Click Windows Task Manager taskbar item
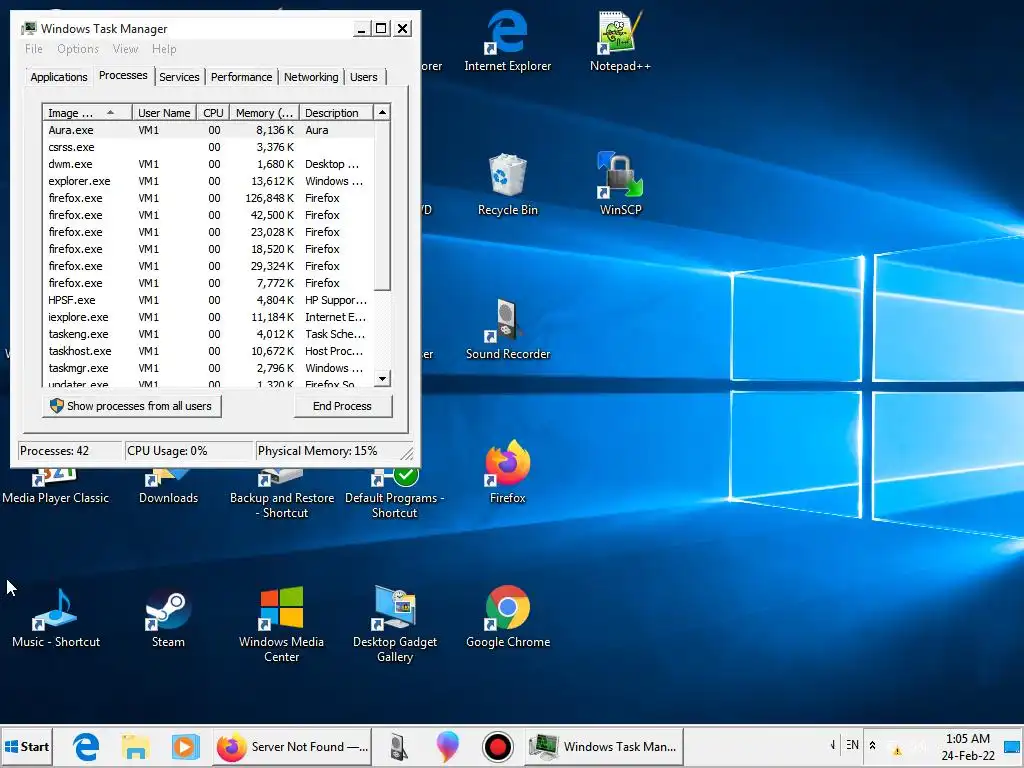This screenshot has width=1024, height=768. pyautogui.click(x=604, y=746)
